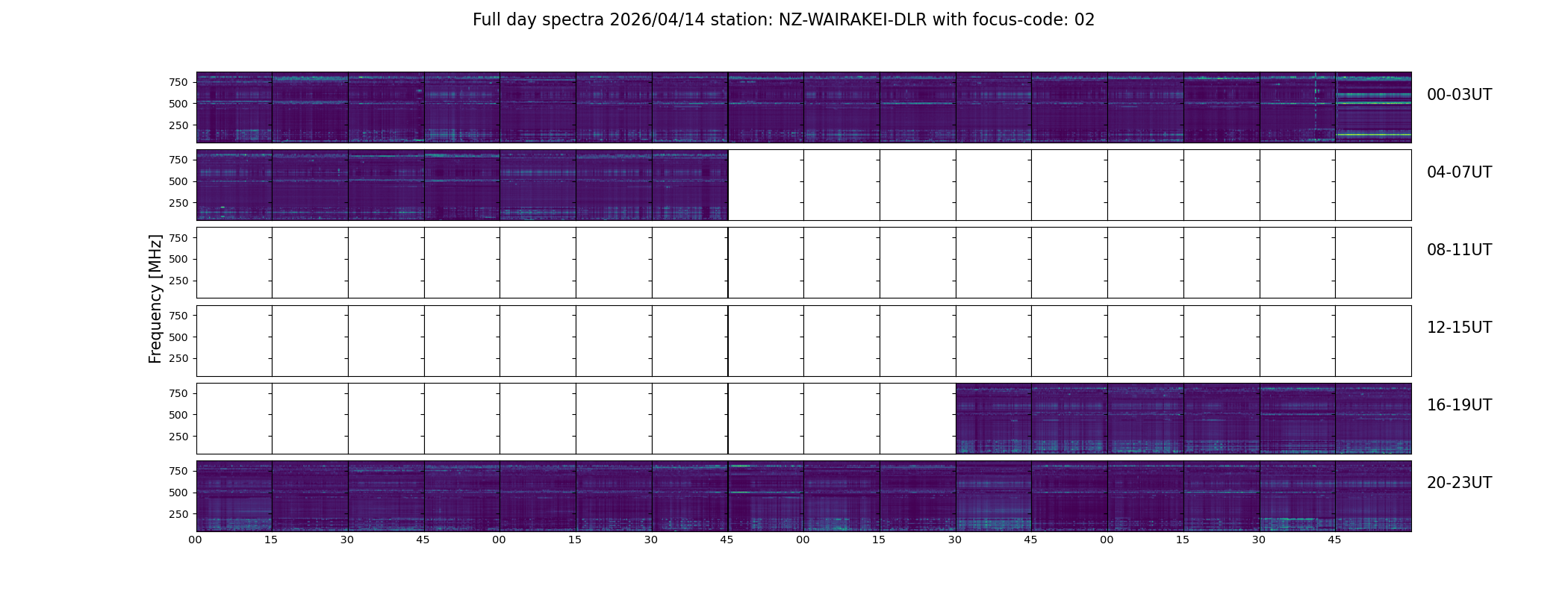Select the 00-03UT row label
1568x597 pixels.
tap(1459, 95)
